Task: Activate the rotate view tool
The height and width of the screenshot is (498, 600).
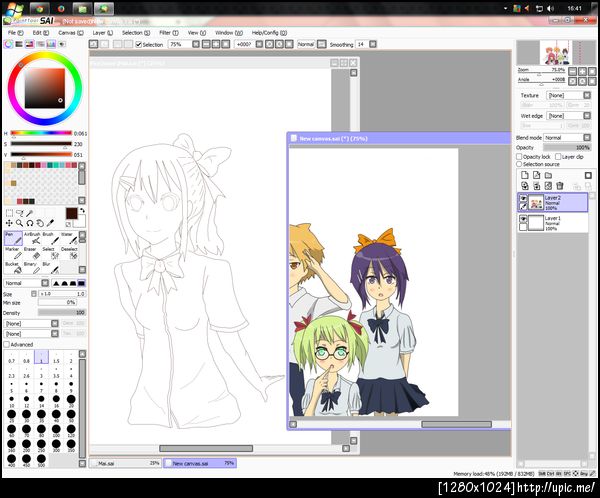Action: point(29,223)
